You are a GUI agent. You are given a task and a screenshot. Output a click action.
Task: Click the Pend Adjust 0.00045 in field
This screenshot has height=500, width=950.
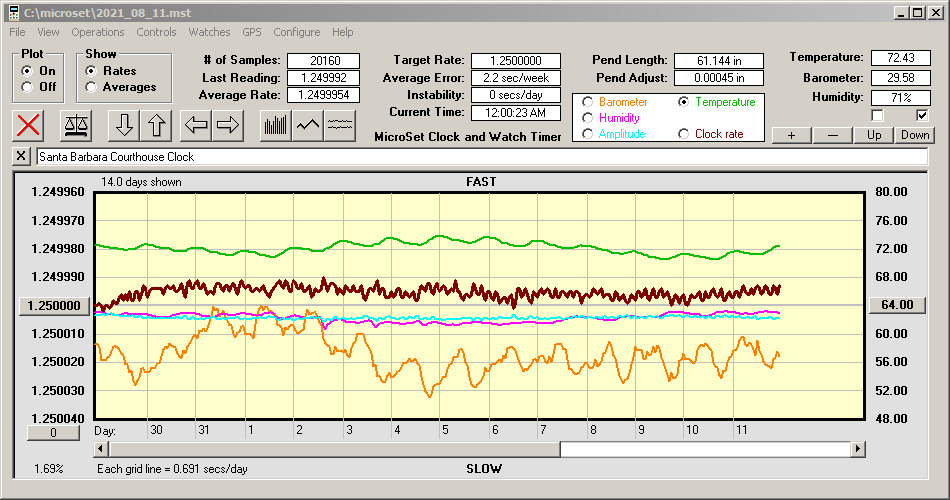(x=719, y=78)
